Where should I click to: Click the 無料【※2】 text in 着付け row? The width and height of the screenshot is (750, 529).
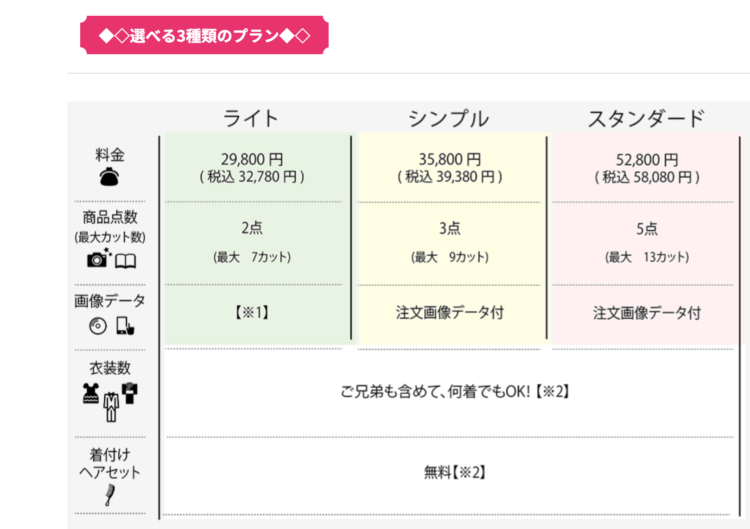[x=455, y=470]
